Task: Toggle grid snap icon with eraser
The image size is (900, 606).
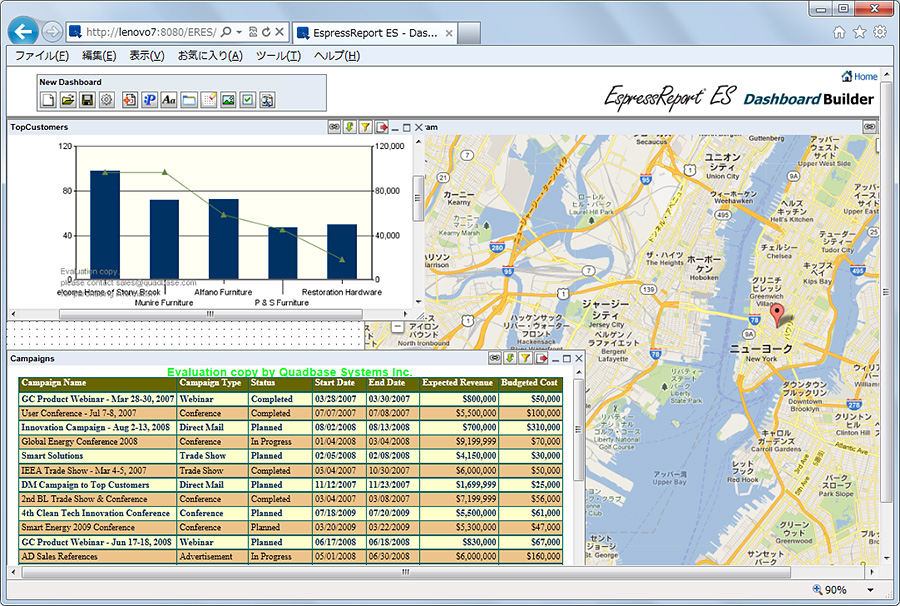Action: pos(208,100)
